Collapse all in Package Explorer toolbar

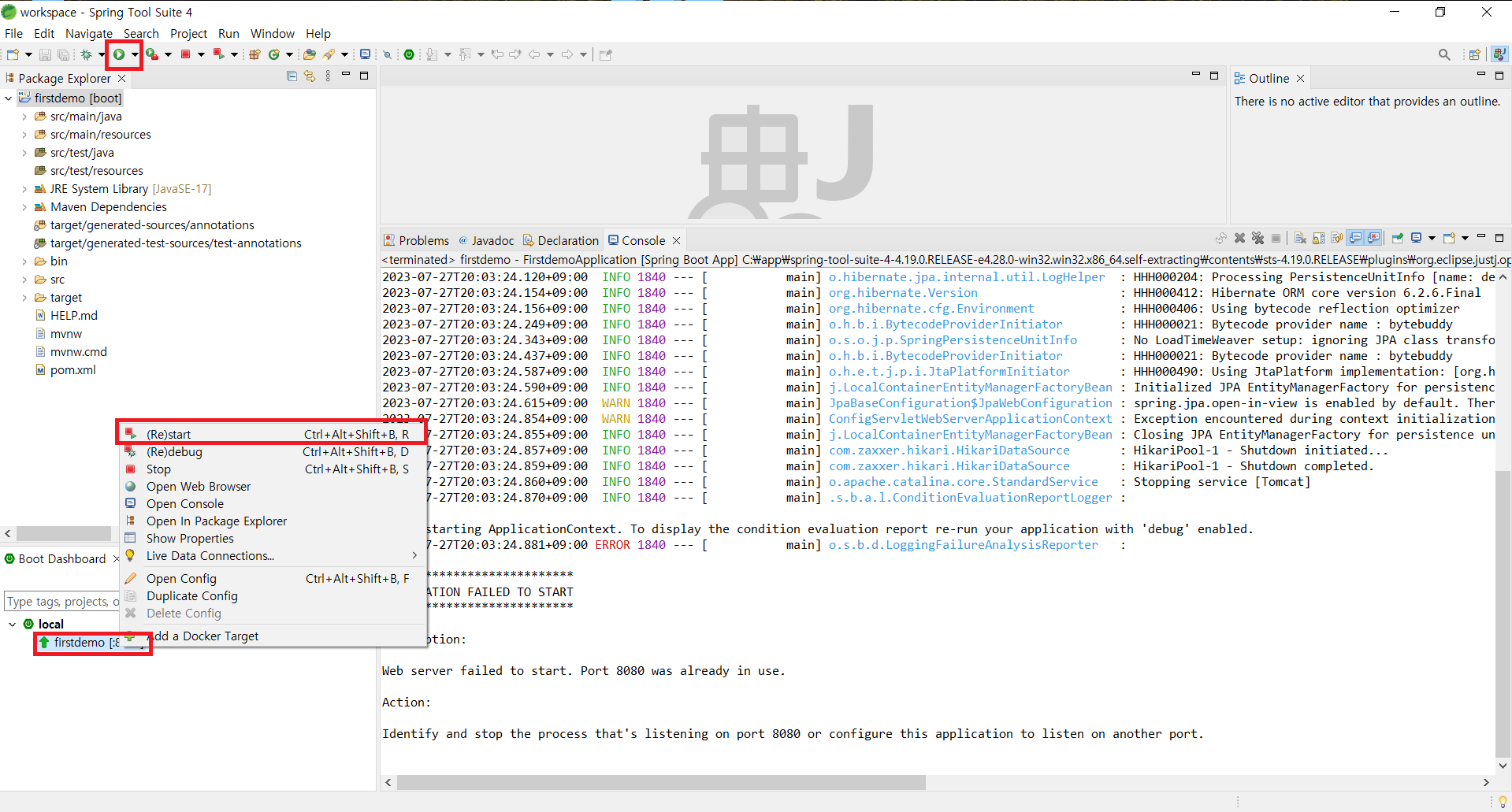292,76
